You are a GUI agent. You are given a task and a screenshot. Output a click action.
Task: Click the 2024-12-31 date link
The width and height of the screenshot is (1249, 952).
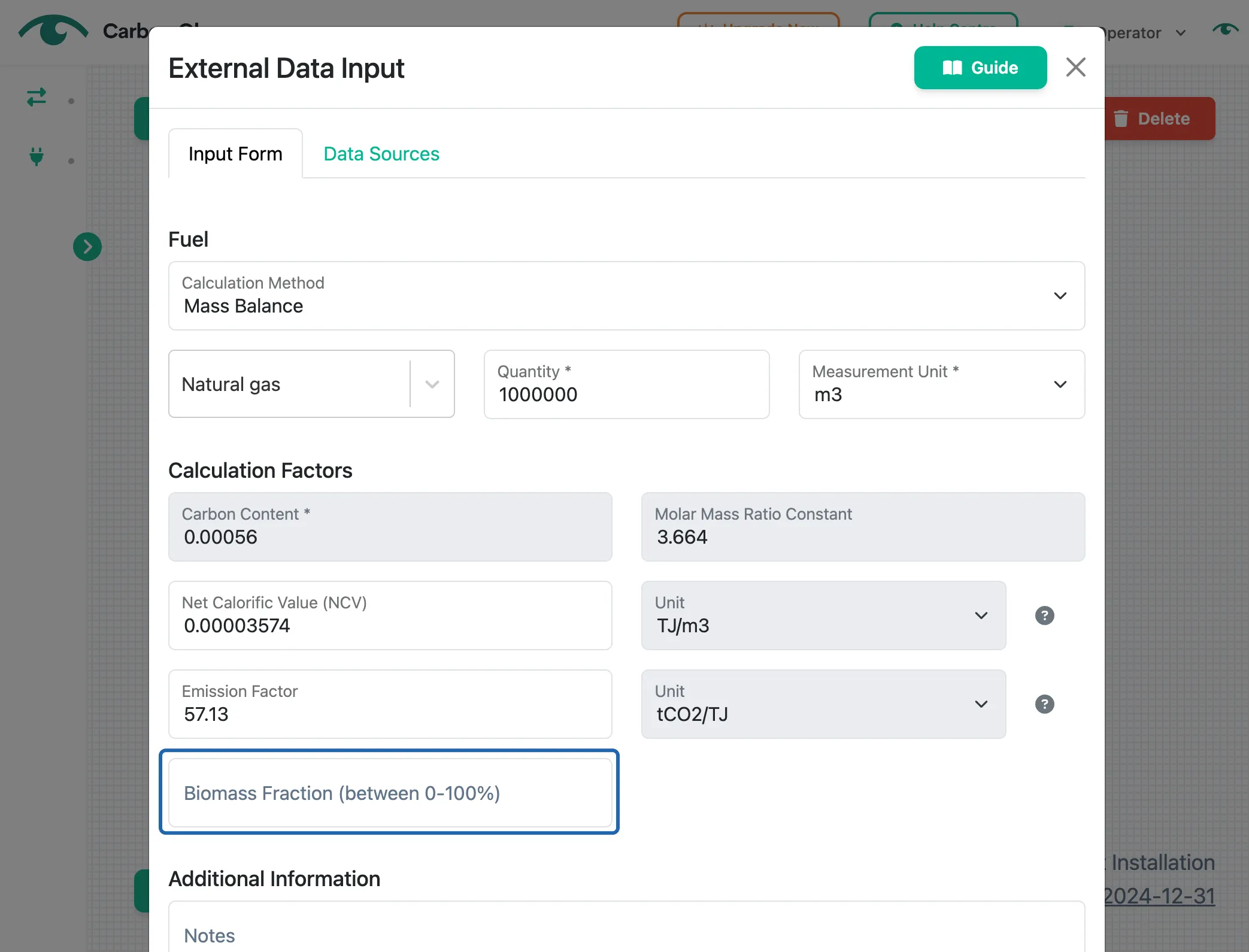point(1159,896)
